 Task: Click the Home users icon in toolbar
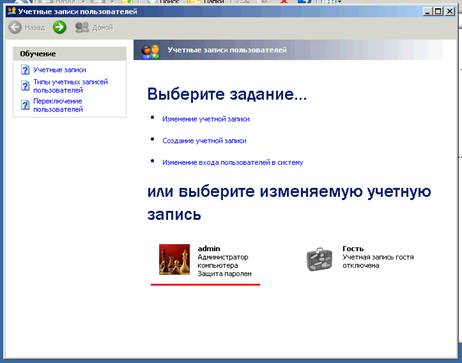tap(82, 27)
